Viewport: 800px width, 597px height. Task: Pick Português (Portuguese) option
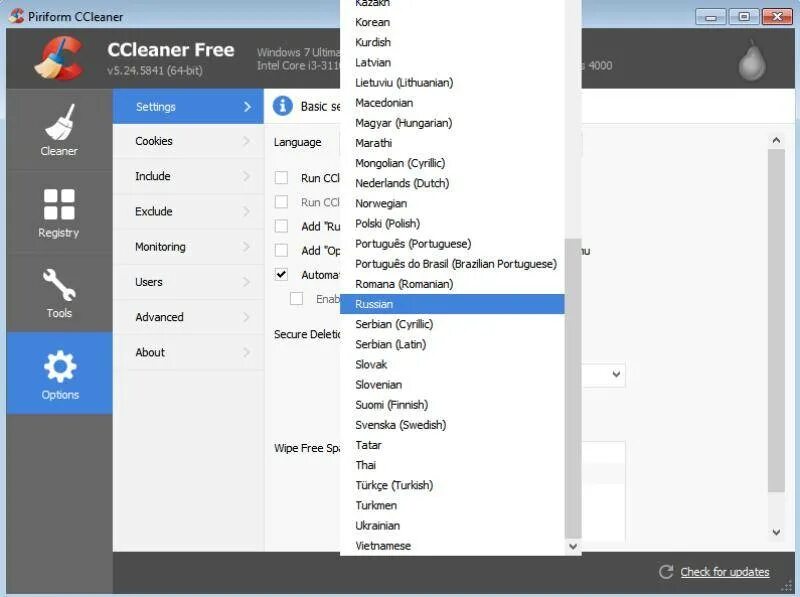point(452,244)
